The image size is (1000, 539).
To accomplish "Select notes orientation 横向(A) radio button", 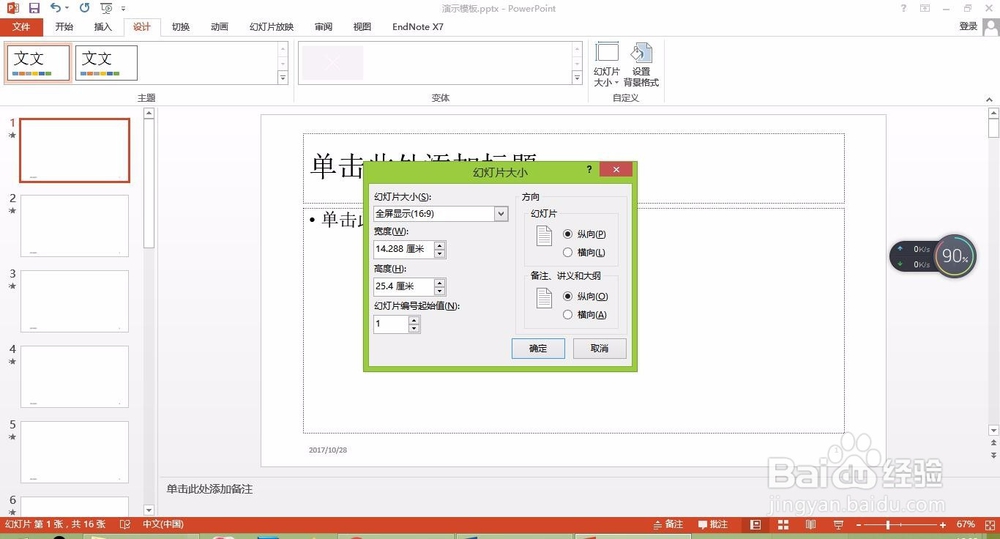I will point(568,315).
